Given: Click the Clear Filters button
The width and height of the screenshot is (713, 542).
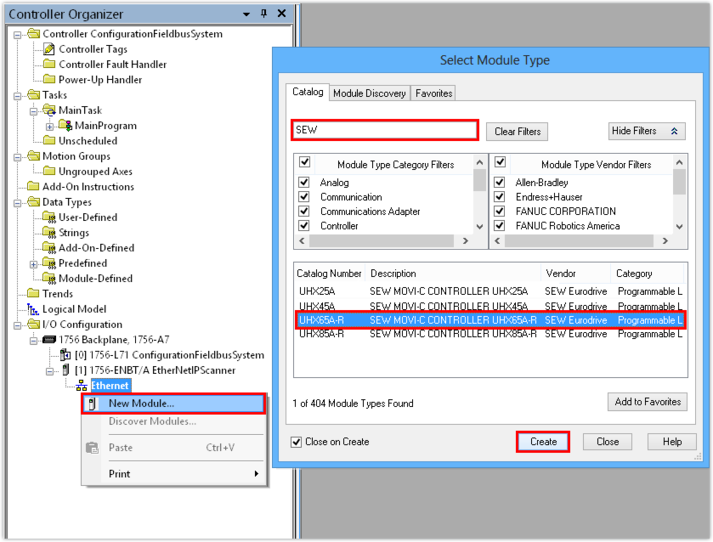Looking at the screenshot, I should [x=517, y=132].
